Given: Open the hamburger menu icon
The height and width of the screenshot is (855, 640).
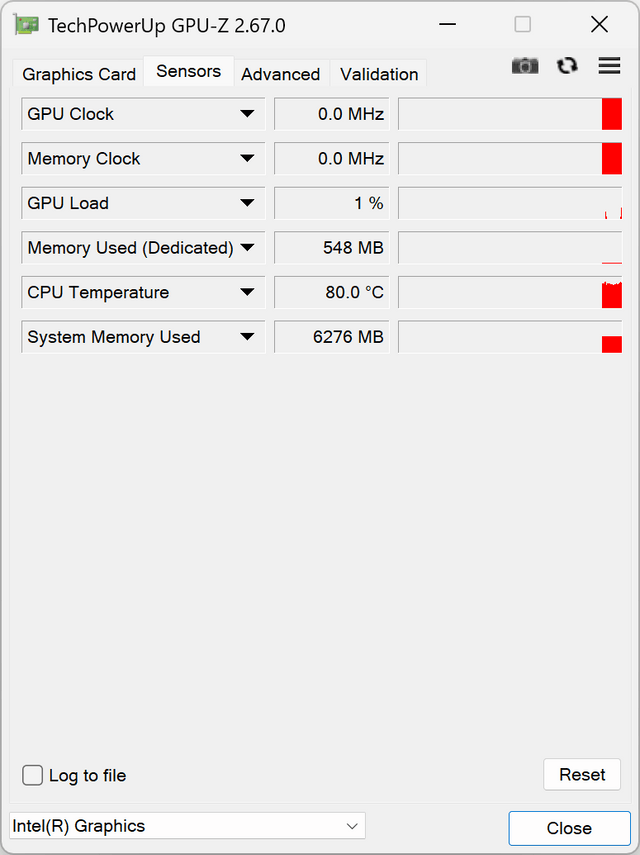Looking at the screenshot, I should pos(609,65).
